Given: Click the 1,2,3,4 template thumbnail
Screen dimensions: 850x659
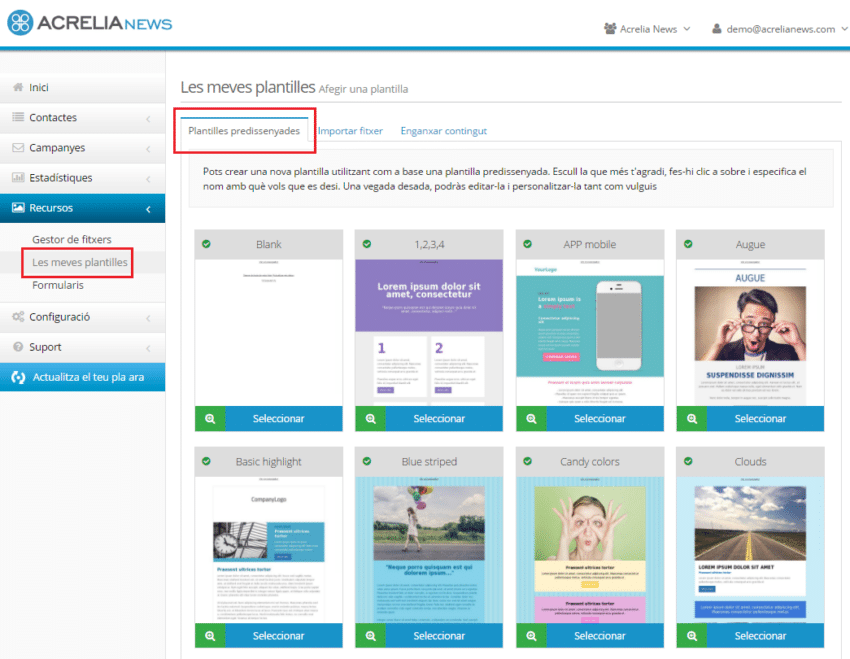Looking at the screenshot, I should click(x=429, y=333).
